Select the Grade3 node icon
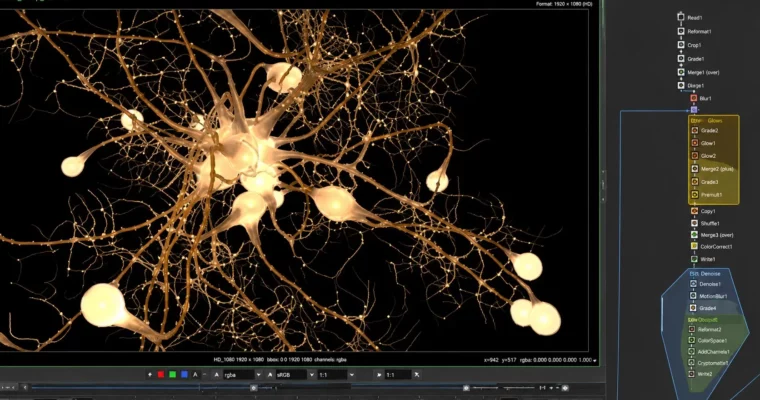Screen dimensions: 760x400 click(695, 182)
